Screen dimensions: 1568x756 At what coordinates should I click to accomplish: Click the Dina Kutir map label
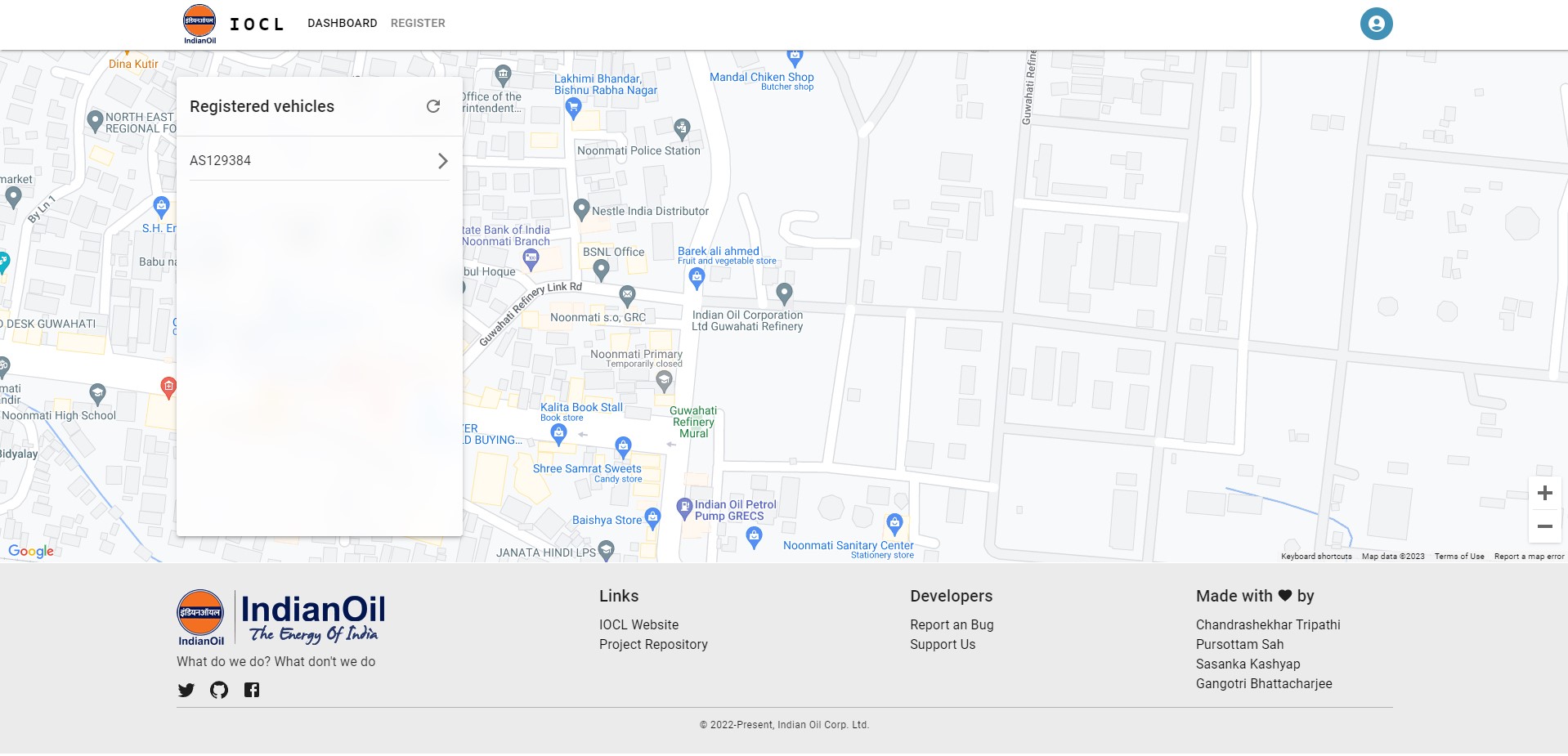tap(133, 64)
